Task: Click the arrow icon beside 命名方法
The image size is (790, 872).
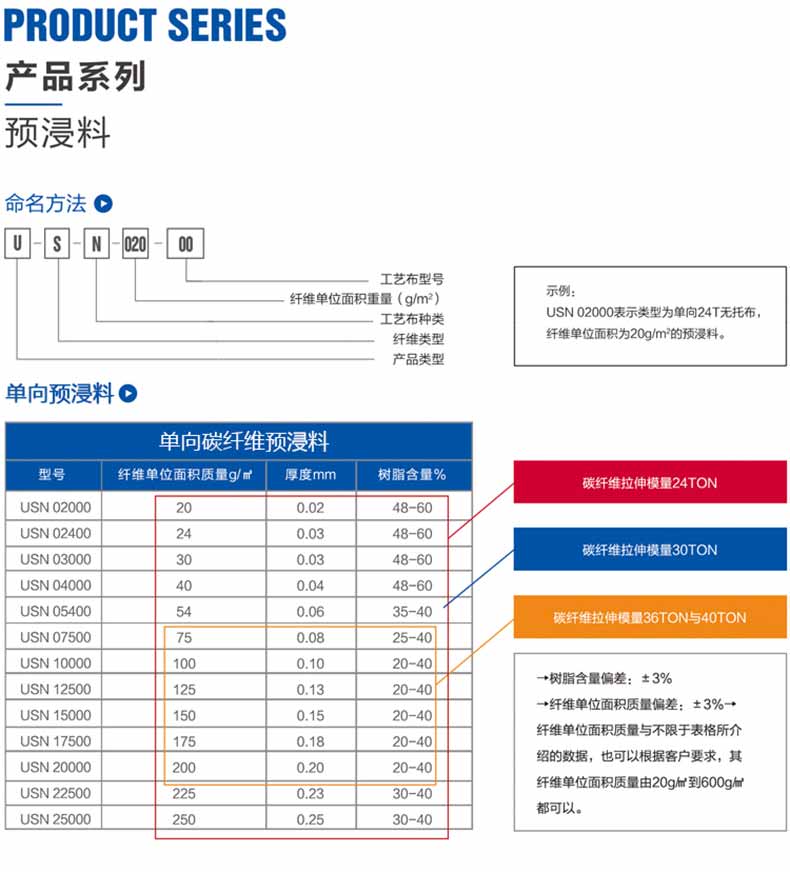Action: 103,204
